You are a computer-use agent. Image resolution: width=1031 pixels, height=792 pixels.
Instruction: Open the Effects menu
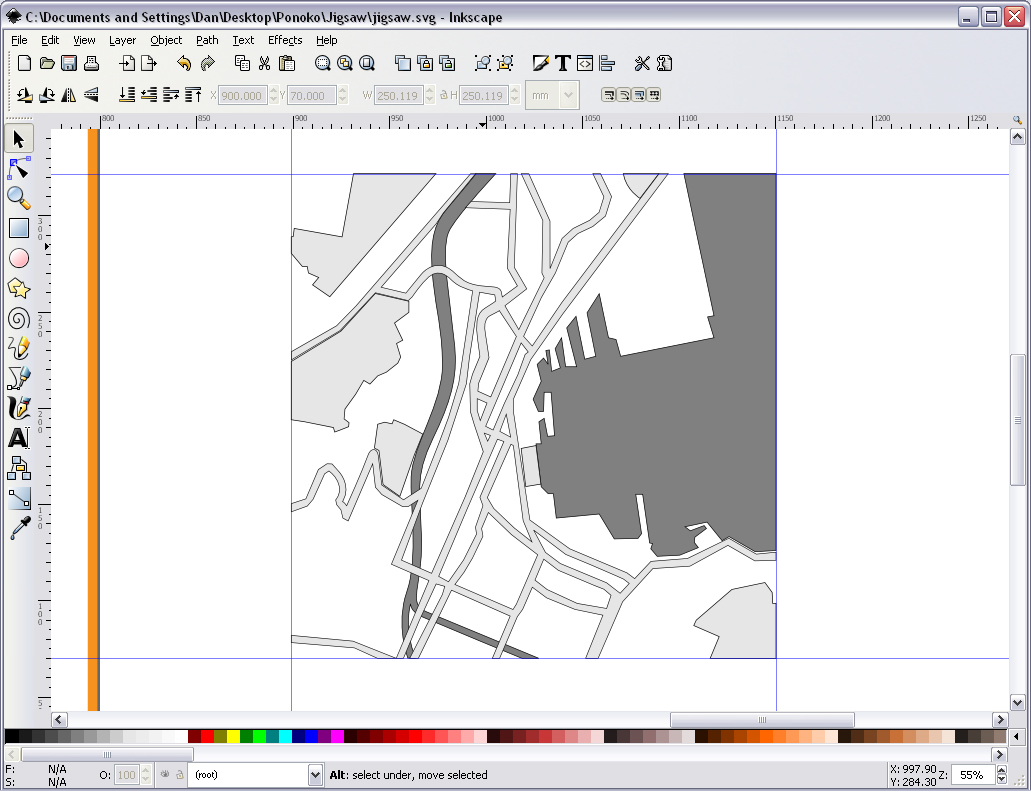click(284, 40)
